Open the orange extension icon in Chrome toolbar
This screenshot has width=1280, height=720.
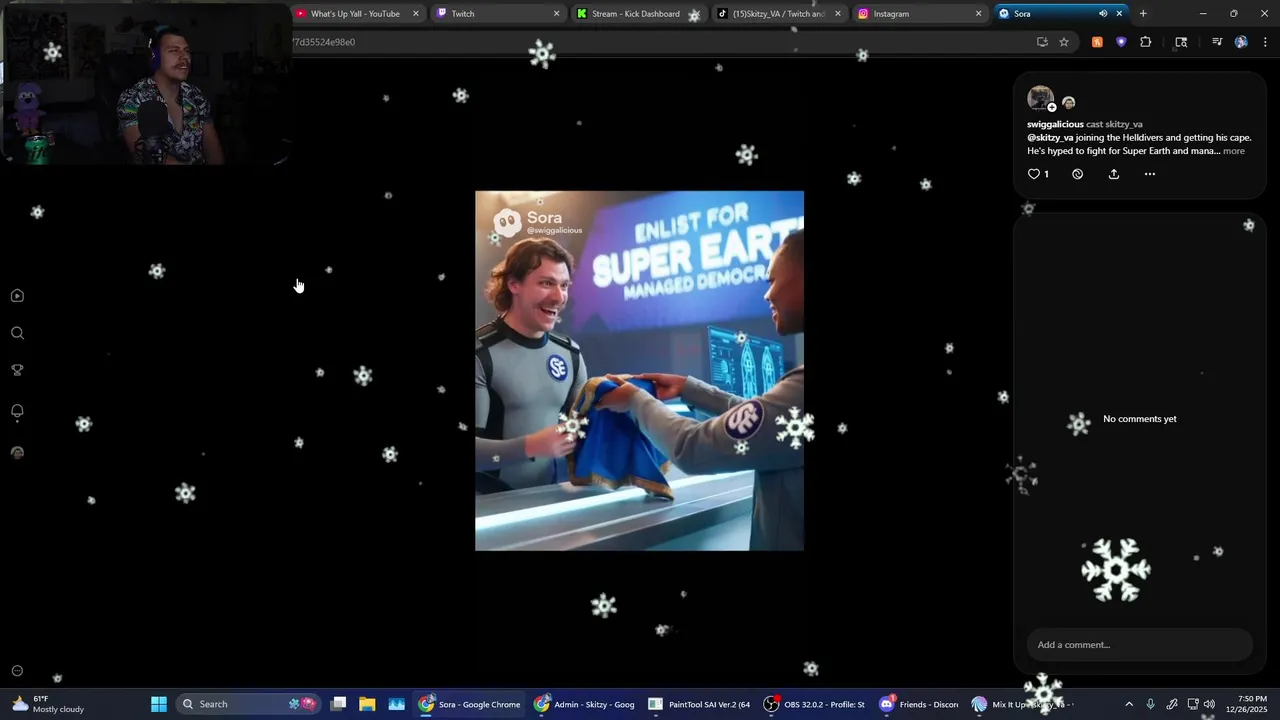pos(1097,42)
